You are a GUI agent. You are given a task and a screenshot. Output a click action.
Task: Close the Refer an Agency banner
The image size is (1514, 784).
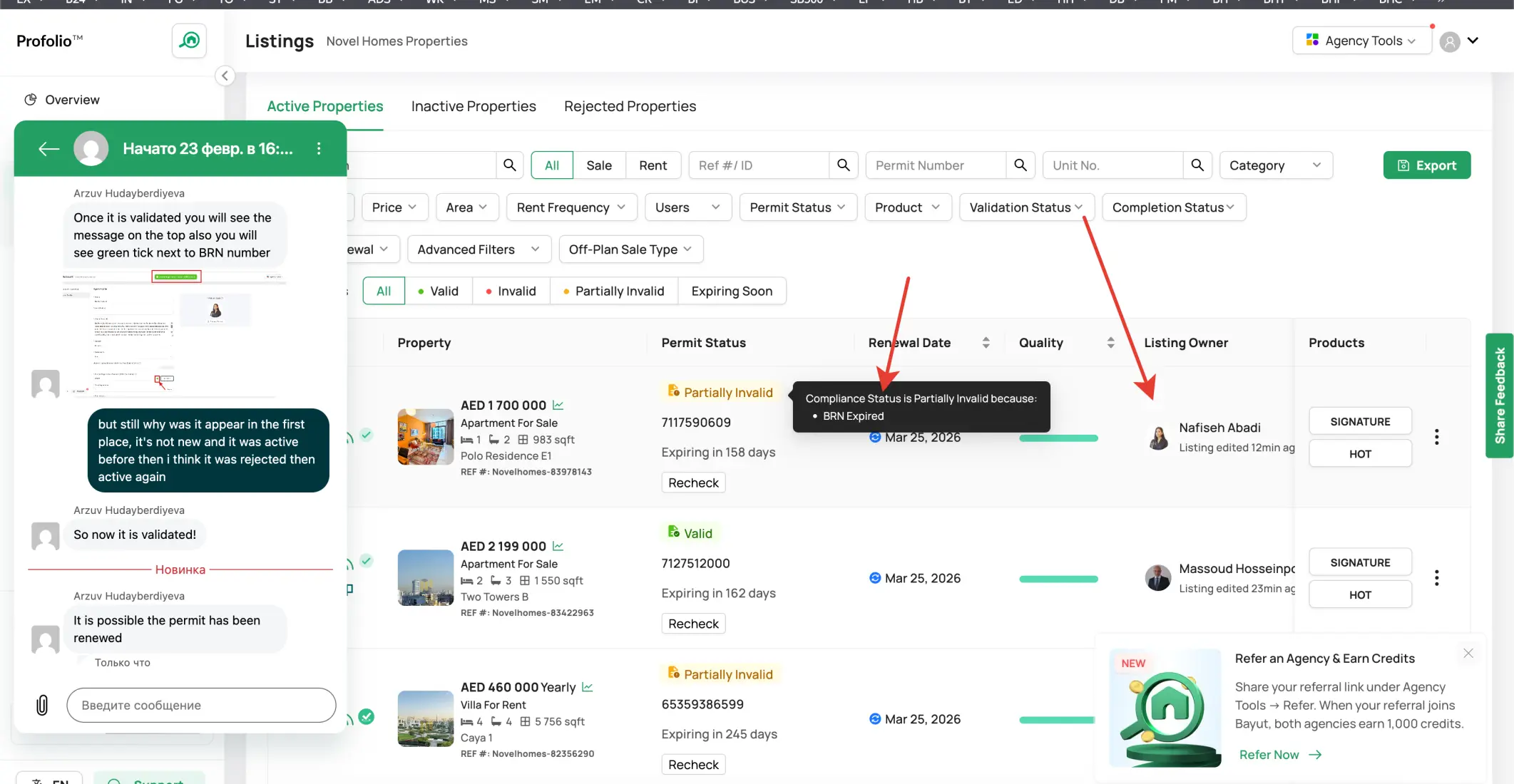click(1468, 653)
